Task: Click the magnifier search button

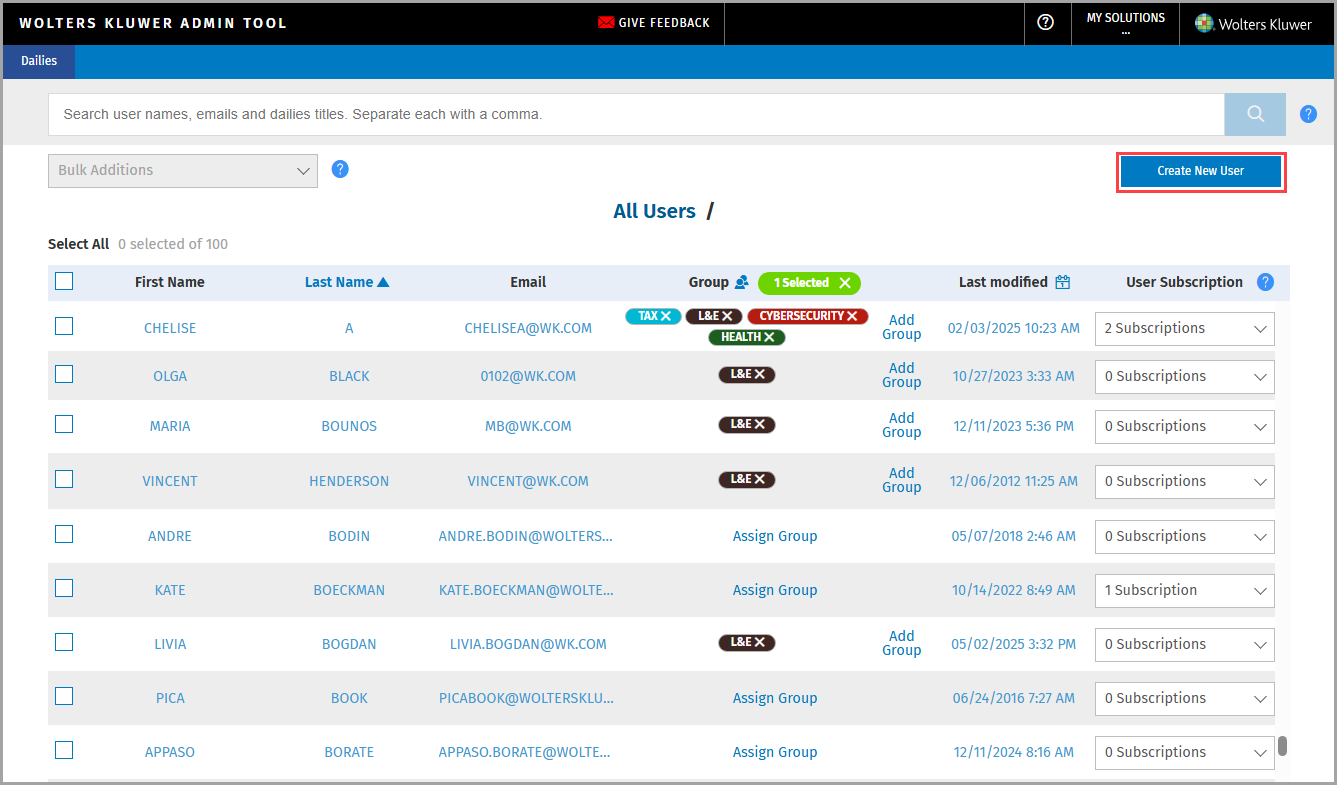Action: coord(1255,114)
